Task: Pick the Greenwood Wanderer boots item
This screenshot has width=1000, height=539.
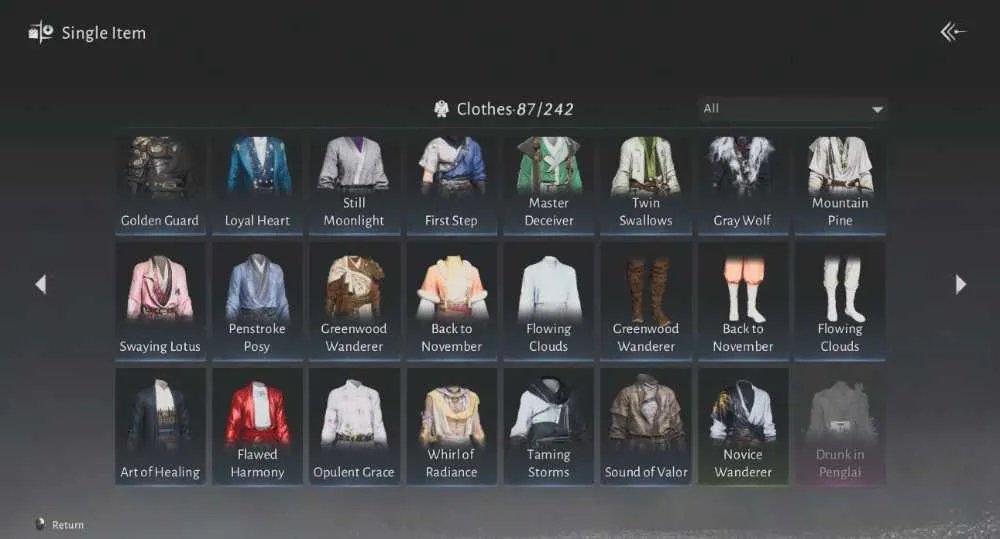Action: [645, 301]
